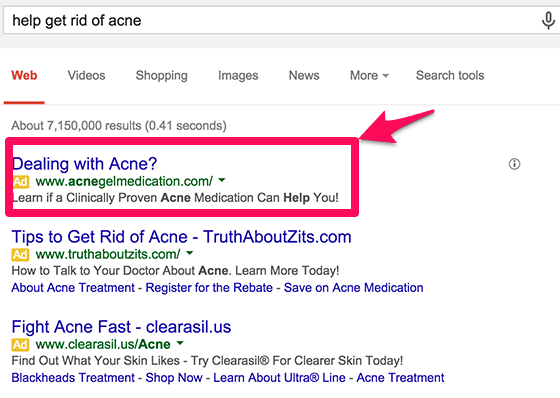Click the Ad badge beside acnegelmedication.com

click(21, 181)
